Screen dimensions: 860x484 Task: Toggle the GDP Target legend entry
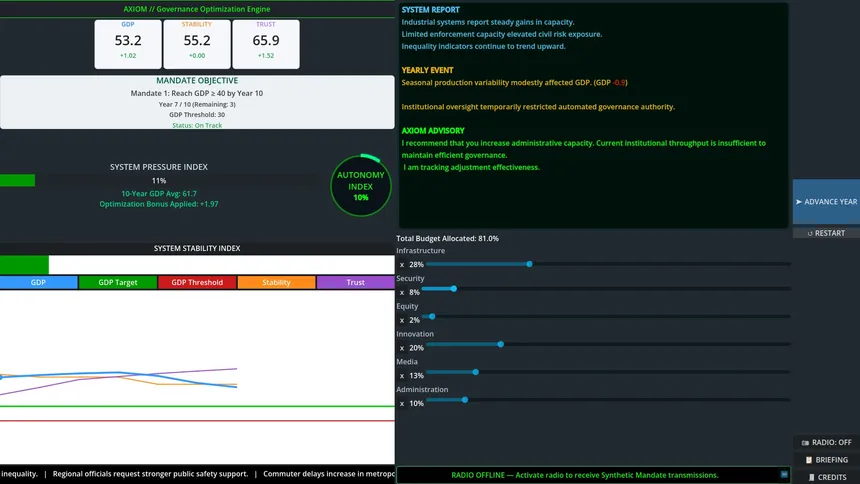[x=118, y=283]
